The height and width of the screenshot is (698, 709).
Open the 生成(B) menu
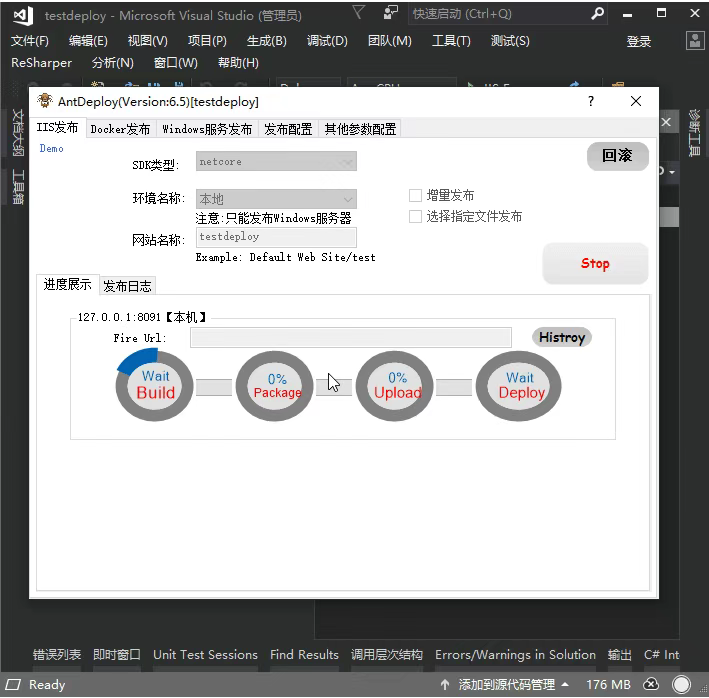[x=266, y=41]
